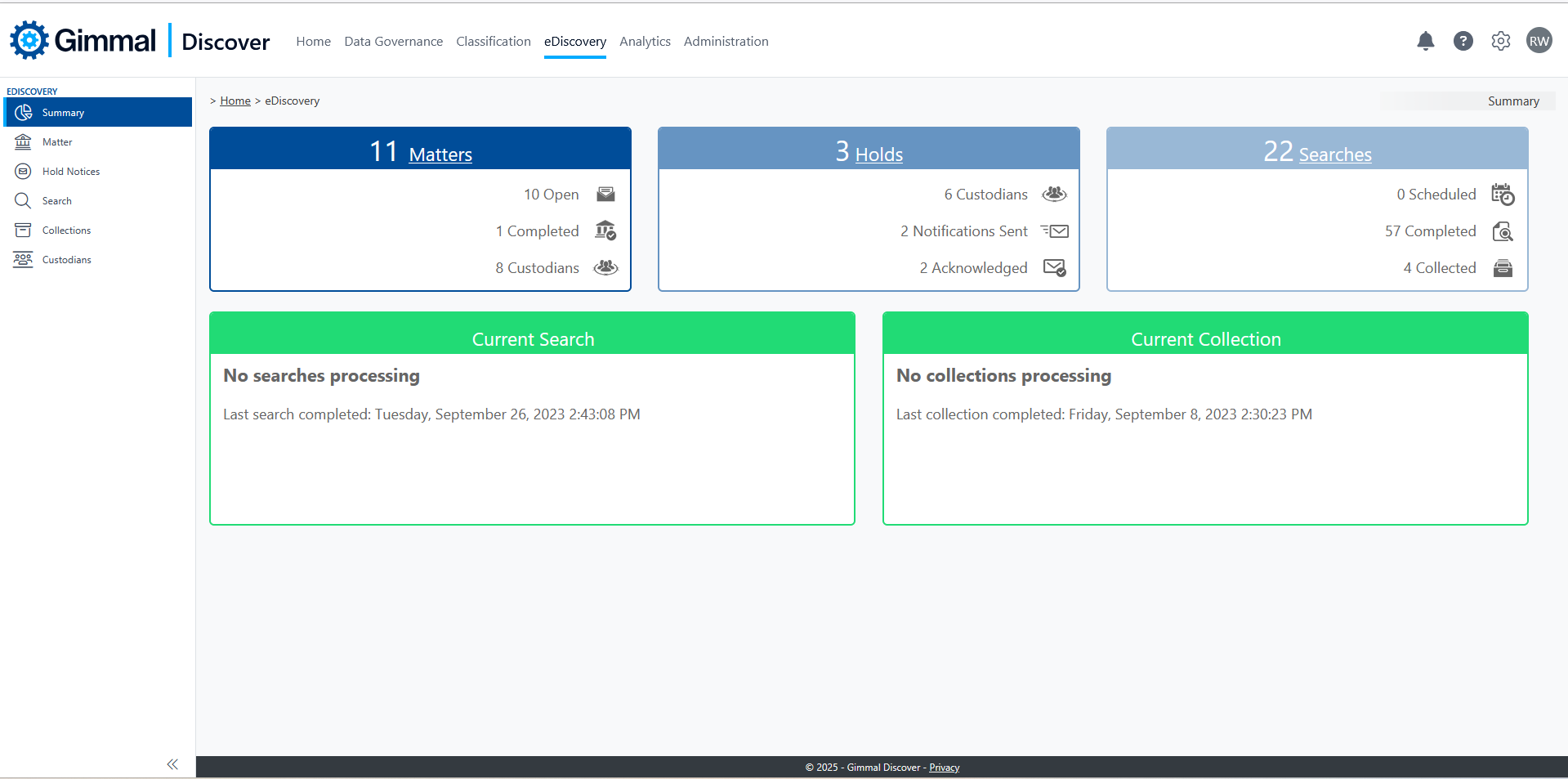Switch to the Analytics tab
This screenshot has height=779, width=1568.
[x=645, y=42]
